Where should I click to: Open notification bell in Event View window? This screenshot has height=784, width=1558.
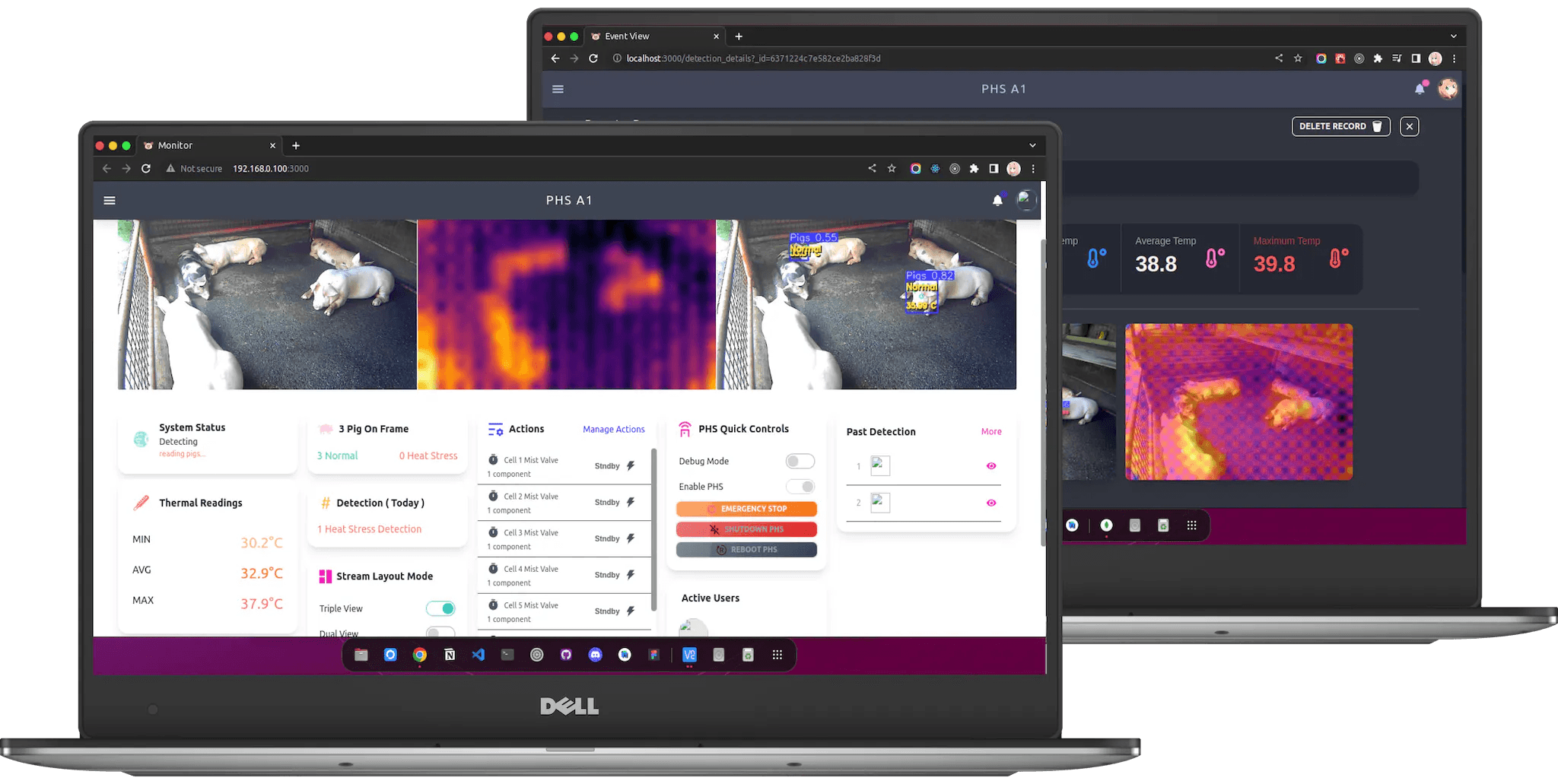pyautogui.click(x=1420, y=89)
